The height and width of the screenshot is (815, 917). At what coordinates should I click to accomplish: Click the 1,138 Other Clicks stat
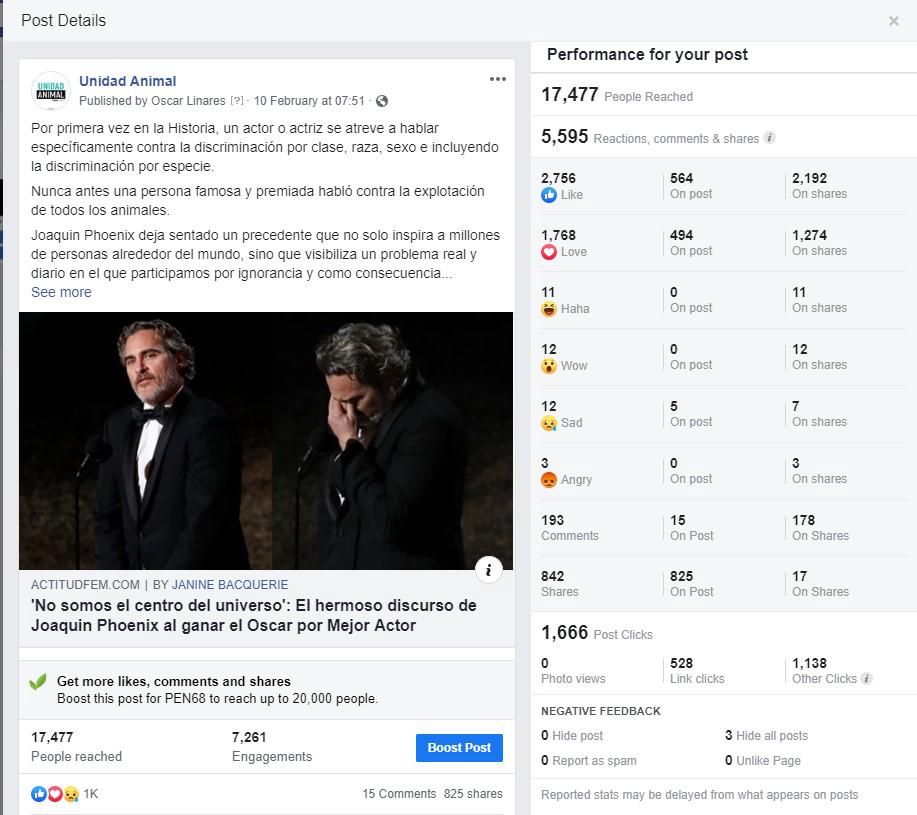tap(825, 671)
